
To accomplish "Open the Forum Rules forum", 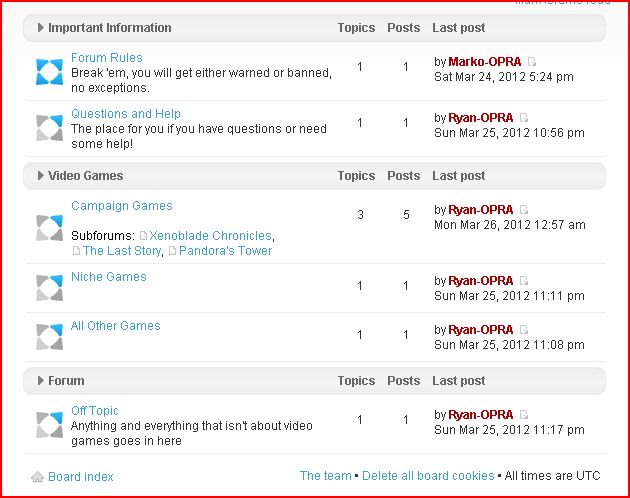I will coord(107,58).
